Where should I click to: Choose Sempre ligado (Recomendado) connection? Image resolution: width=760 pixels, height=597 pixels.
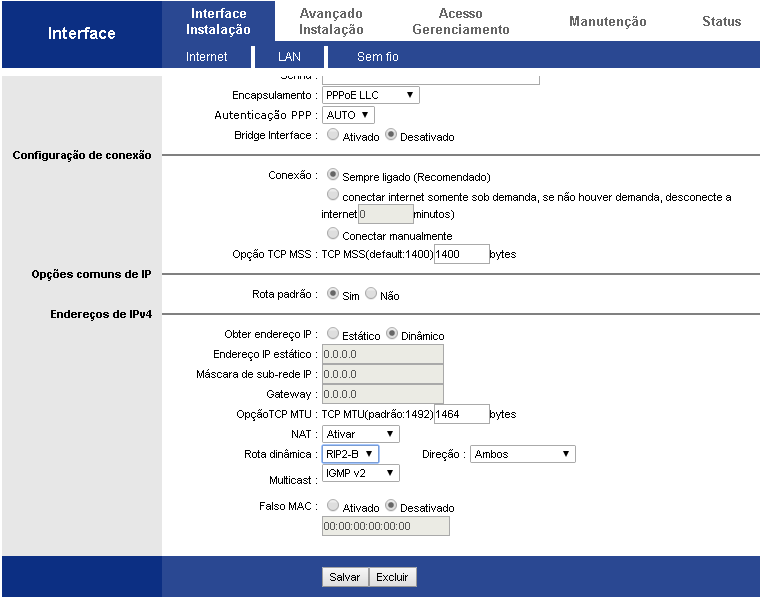coord(332,174)
